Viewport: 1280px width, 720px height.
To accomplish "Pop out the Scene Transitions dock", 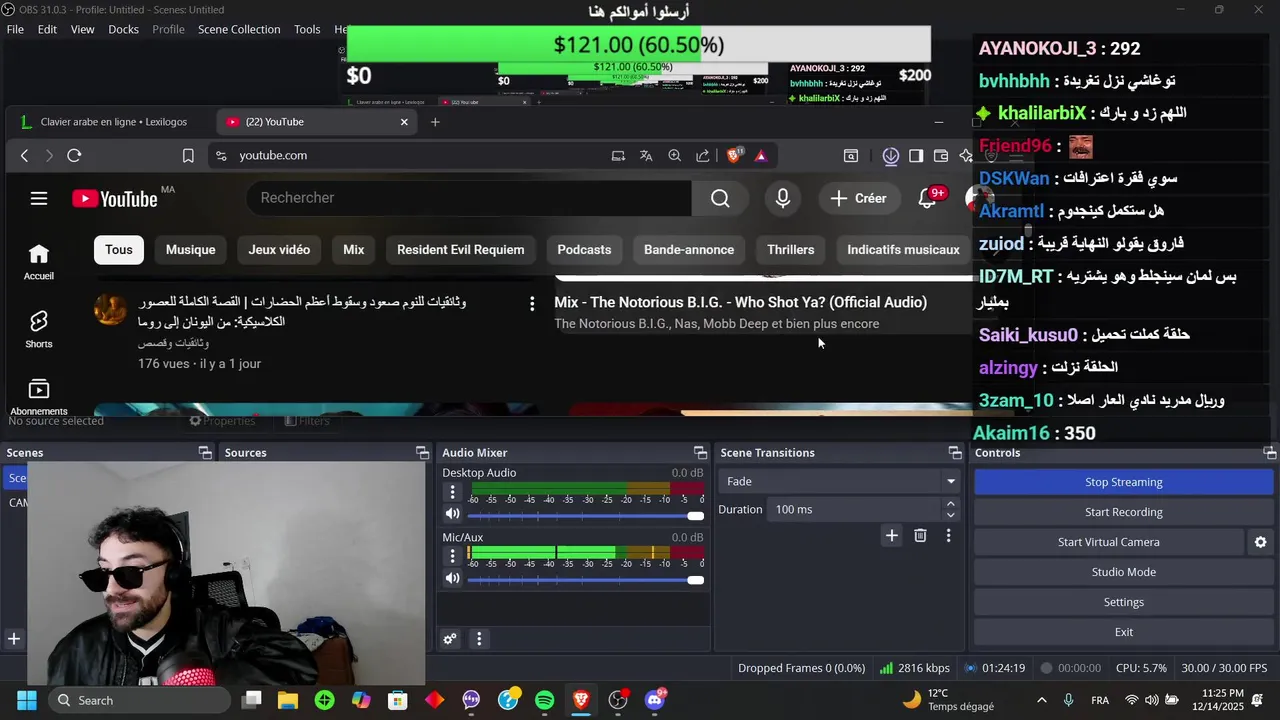I will tap(955, 453).
